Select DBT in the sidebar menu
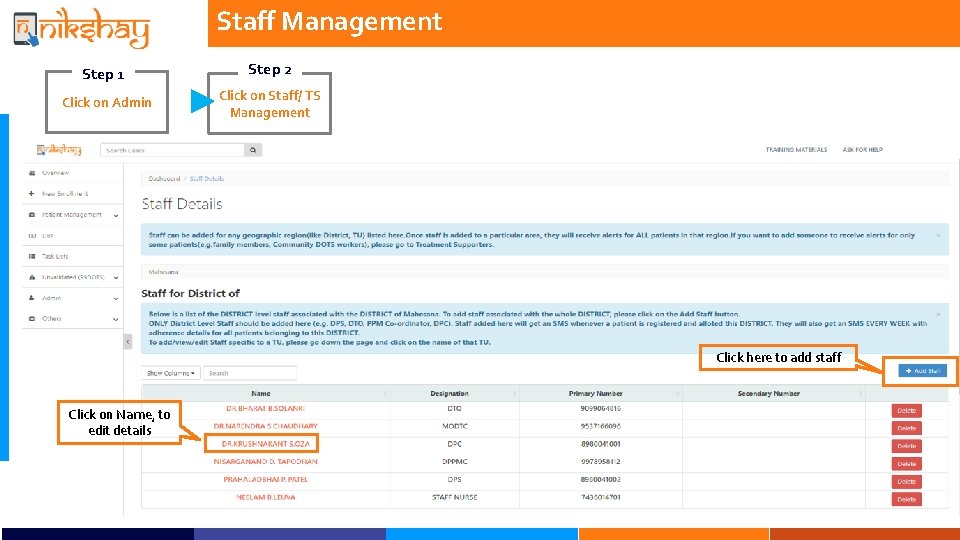960x540 pixels. [48, 236]
